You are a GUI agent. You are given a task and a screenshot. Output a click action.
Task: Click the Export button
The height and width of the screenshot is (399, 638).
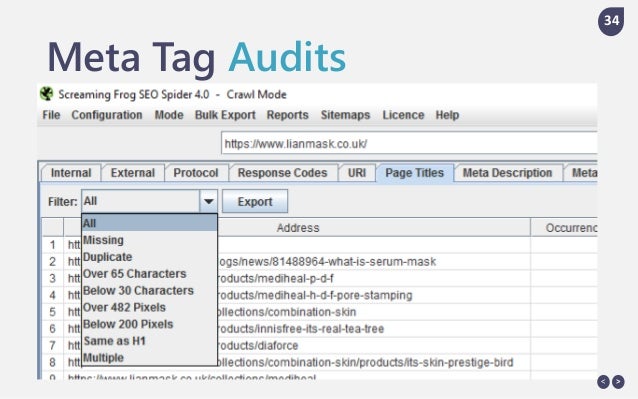255,201
